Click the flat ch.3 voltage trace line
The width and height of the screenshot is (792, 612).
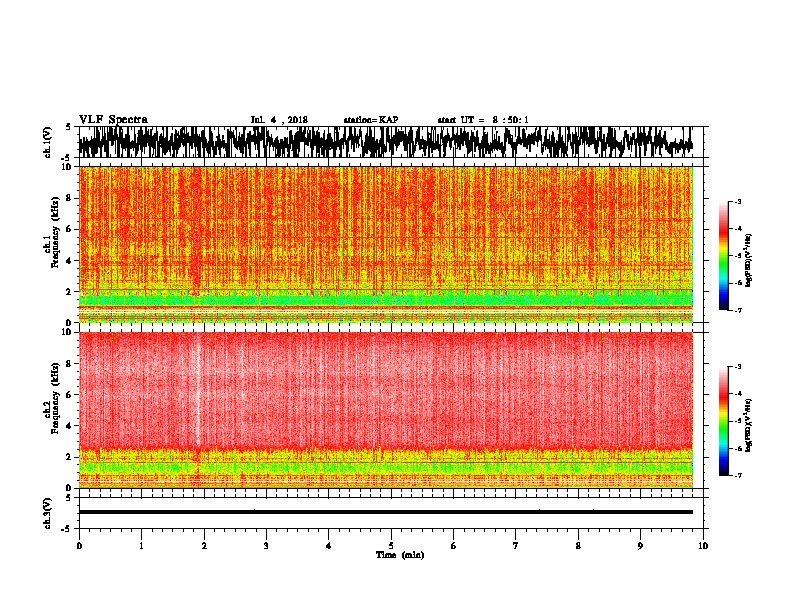pos(386,512)
